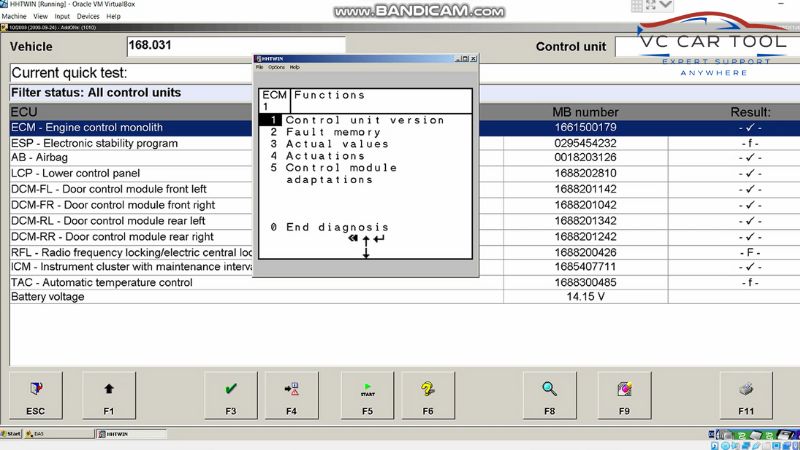Click the Windows Start button

[11, 434]
